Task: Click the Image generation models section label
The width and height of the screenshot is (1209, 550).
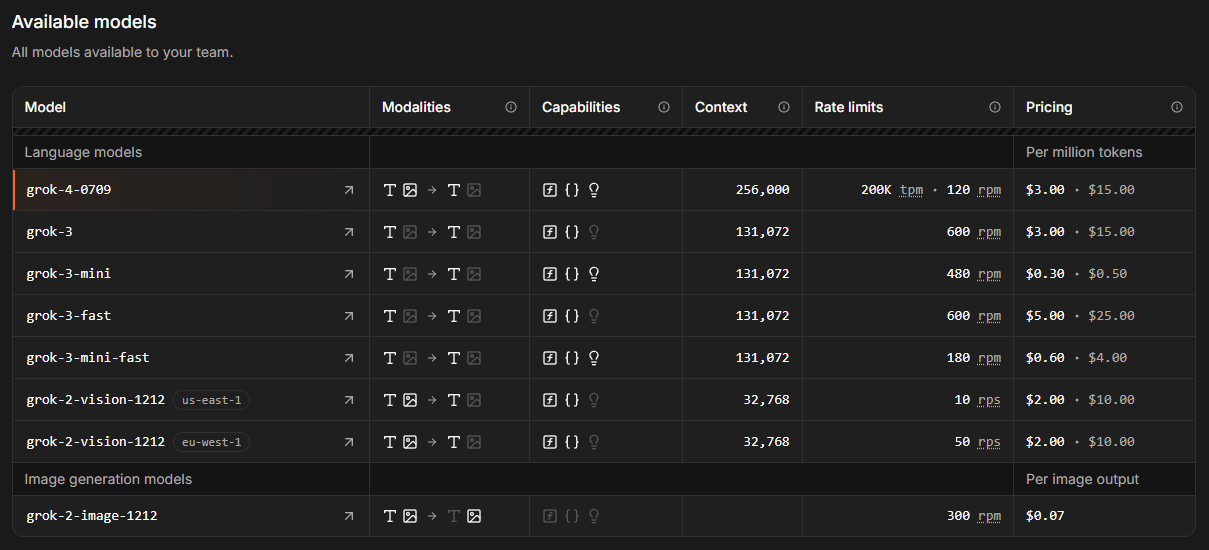Action: point(108,479)
